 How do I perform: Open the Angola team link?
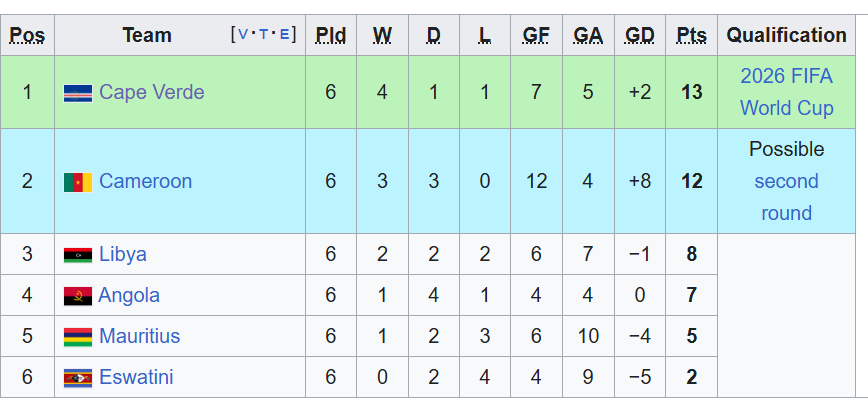(129, 295)
